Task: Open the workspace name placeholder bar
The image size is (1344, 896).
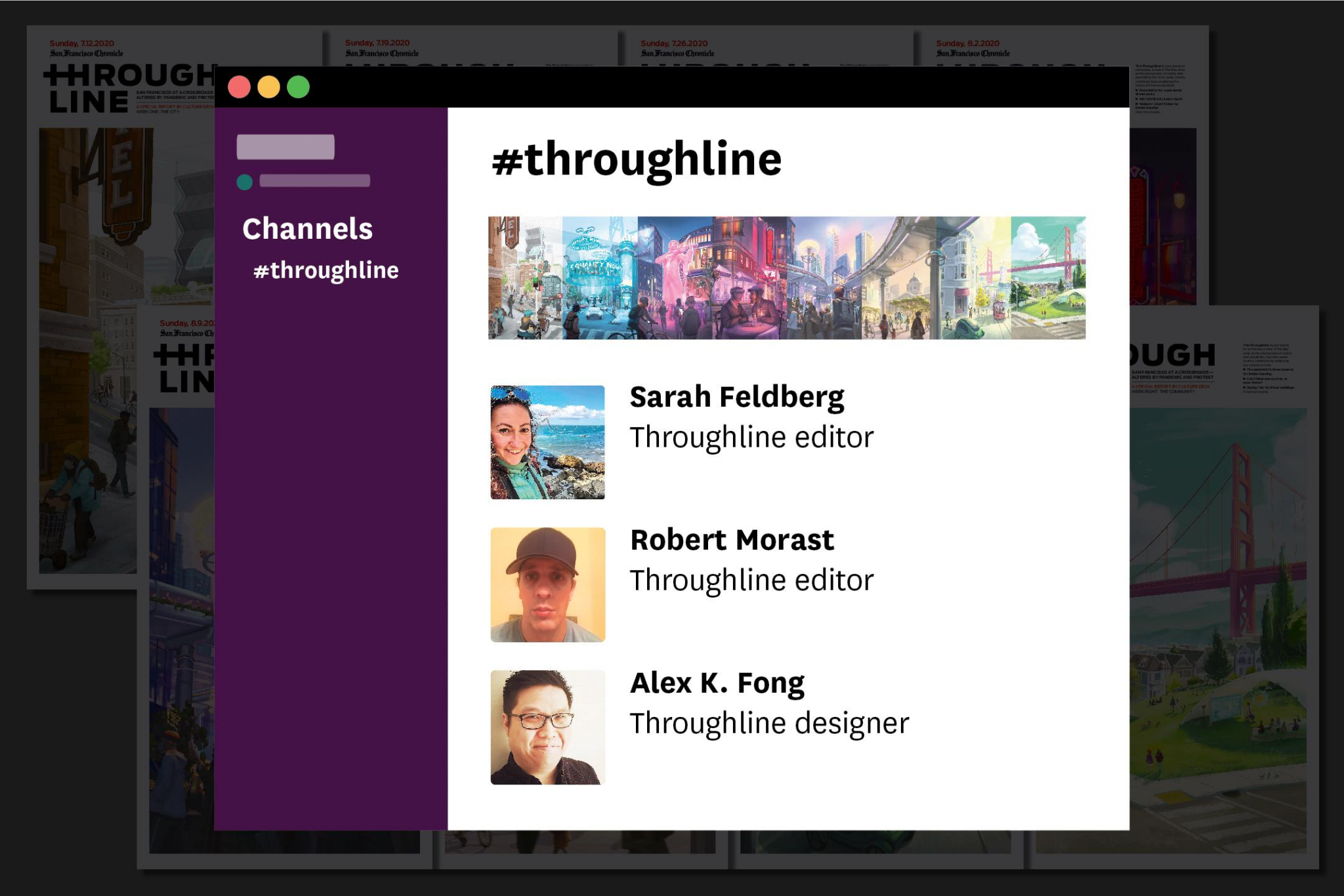Action: [285, 147]
